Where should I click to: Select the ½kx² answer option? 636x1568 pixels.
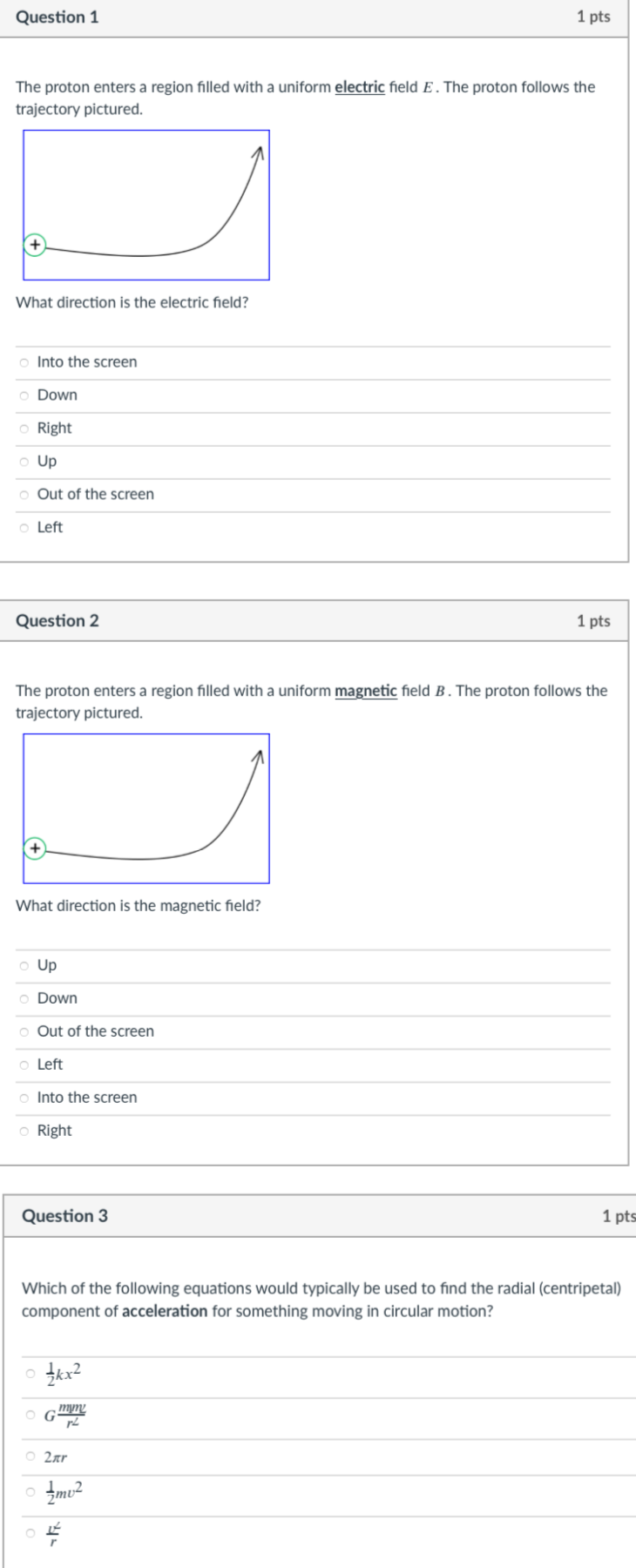pyautogui.click(x=30, y=1374)
